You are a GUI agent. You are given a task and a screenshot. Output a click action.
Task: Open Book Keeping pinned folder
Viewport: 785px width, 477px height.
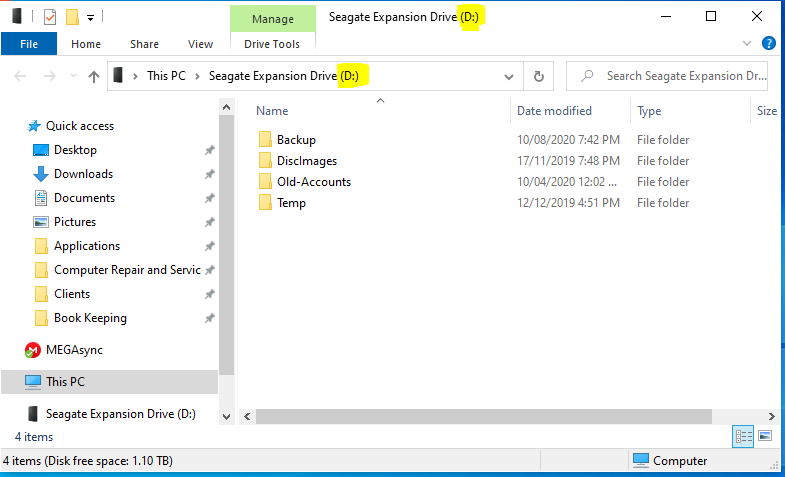90,318
